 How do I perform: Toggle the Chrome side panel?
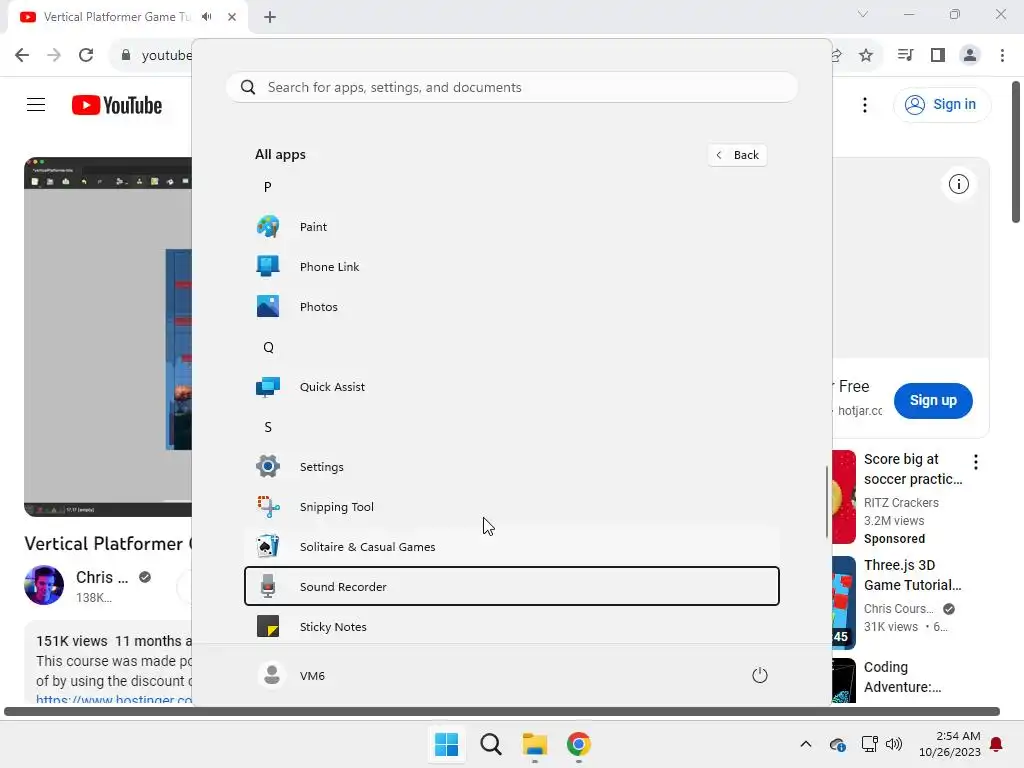coord(938,55)
